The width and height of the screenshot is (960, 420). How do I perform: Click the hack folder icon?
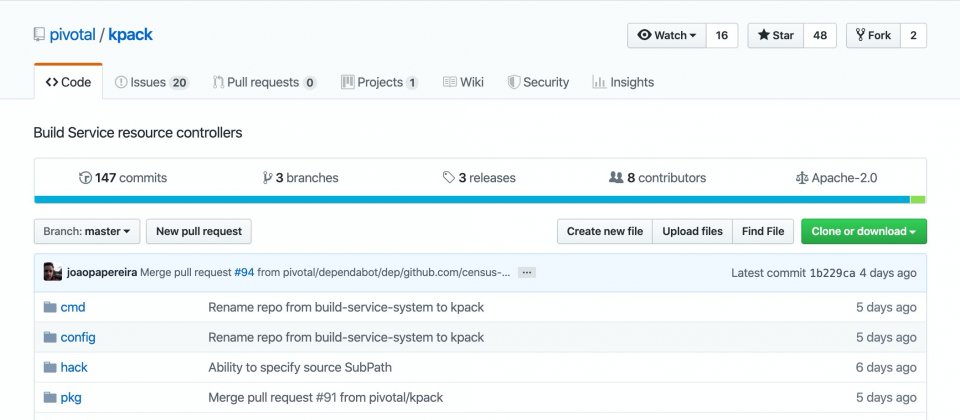pos(50,367)
